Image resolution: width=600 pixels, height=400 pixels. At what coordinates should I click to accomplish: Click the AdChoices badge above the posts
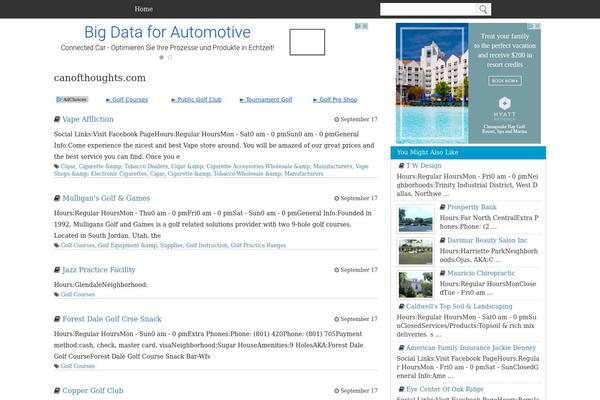pos(72,100)
